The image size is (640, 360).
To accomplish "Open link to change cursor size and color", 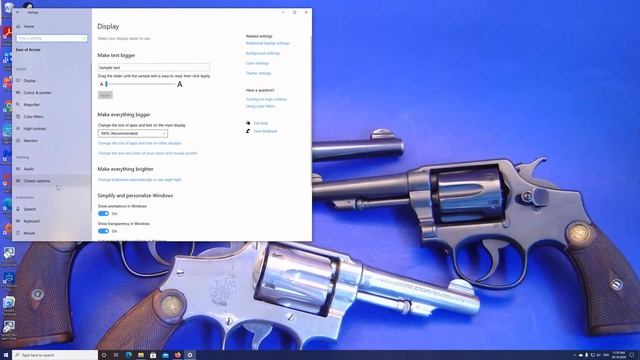I will tap(147, 153).
